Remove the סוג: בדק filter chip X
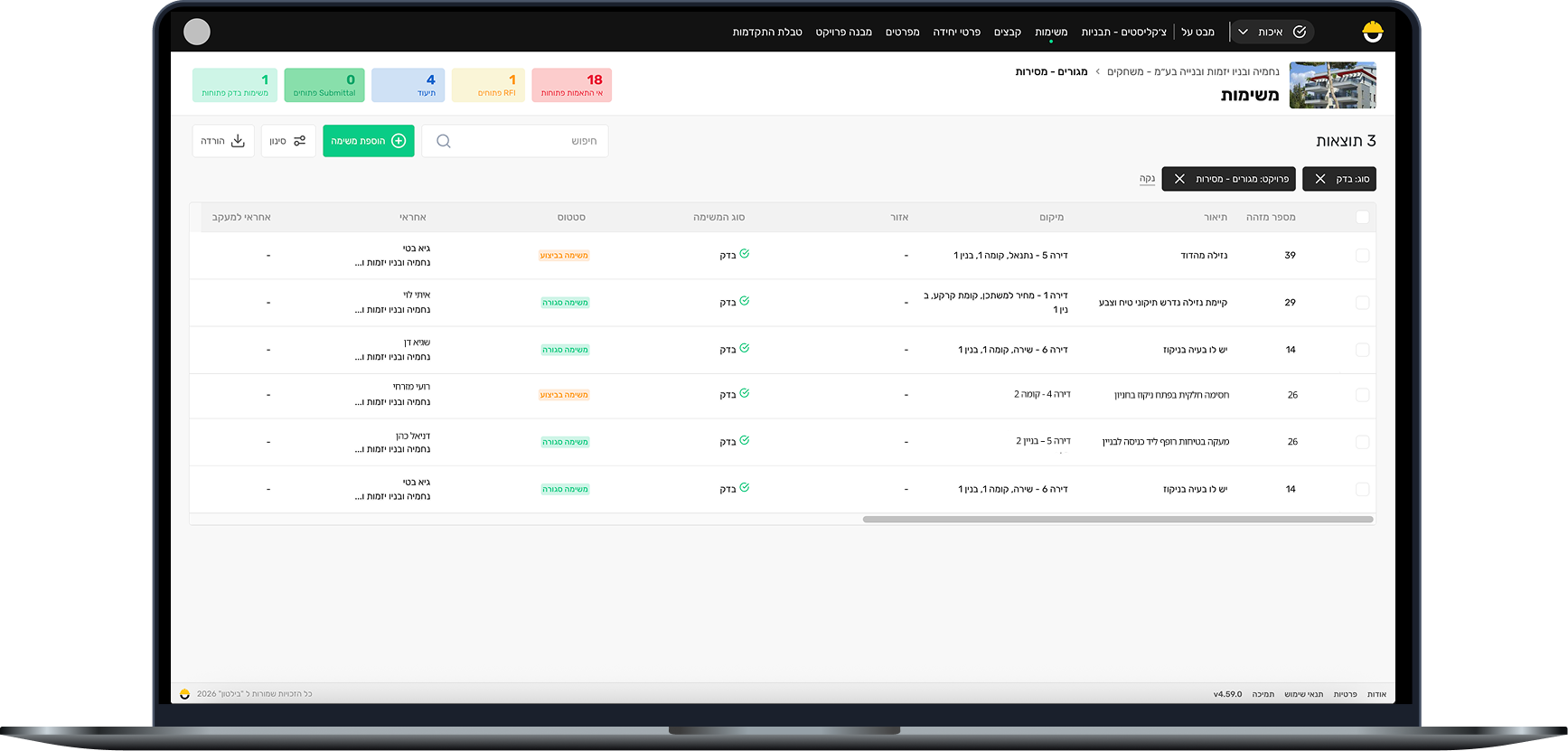Image resolution: width=1568 pixels, height=751 pixels. pos(1320,179)
